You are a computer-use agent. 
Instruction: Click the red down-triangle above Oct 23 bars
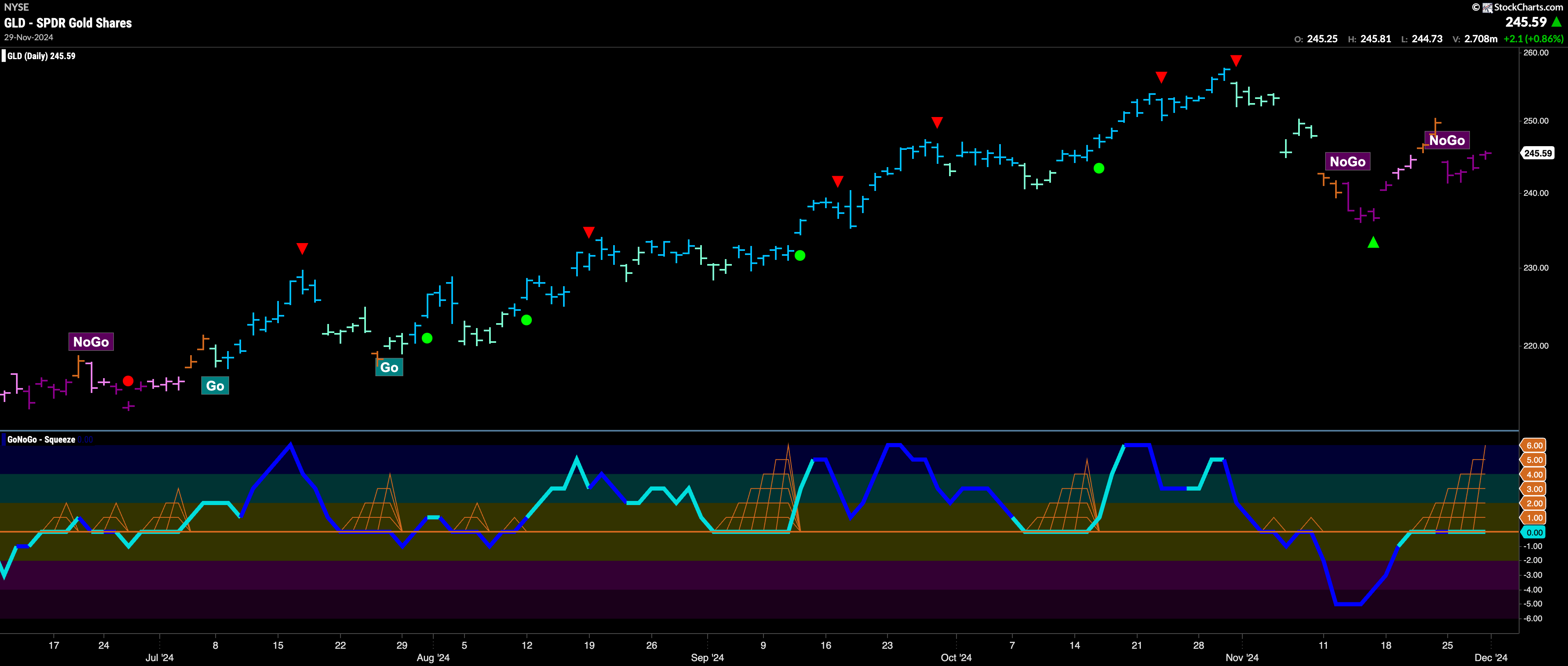[x=1161, y=77]
